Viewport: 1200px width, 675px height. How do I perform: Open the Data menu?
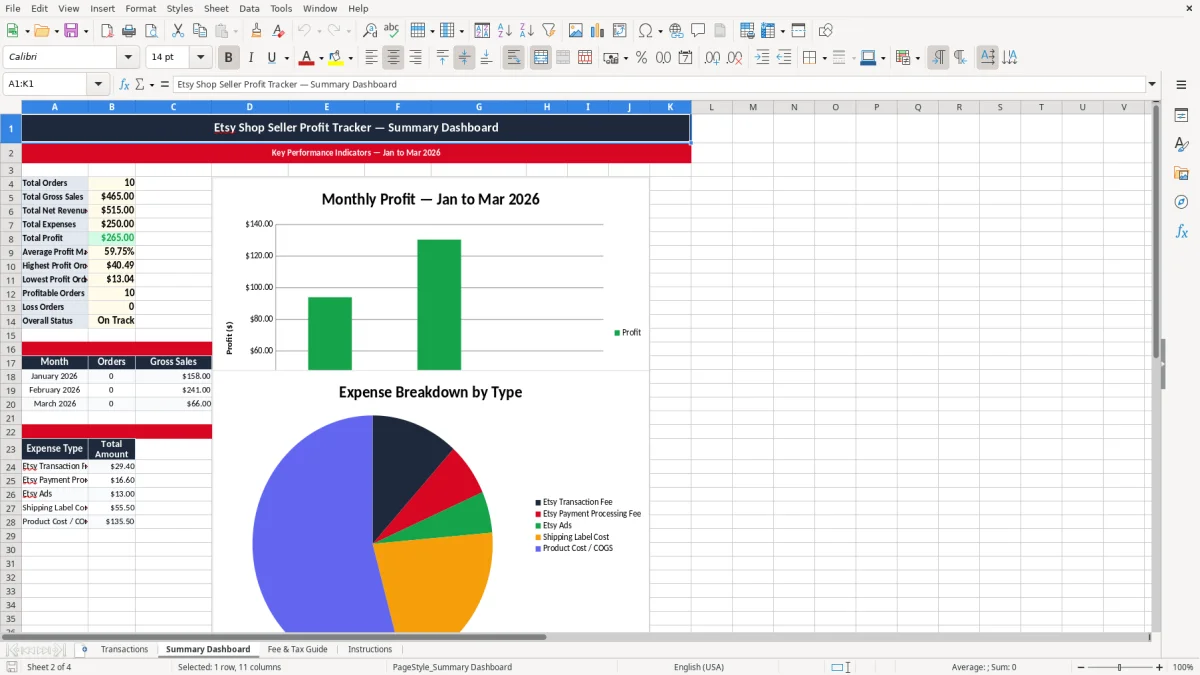click(249, 8)
